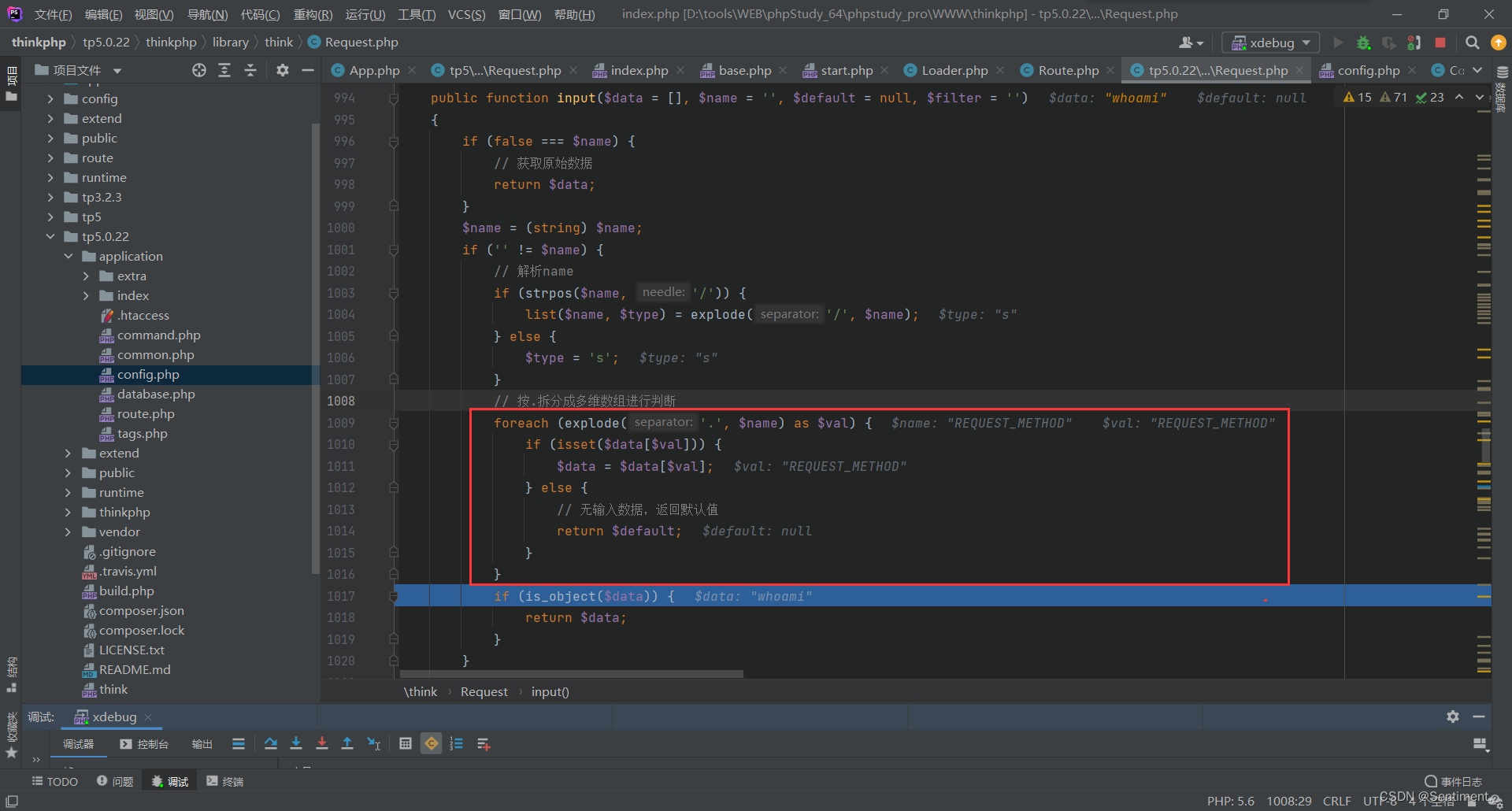Collapse all in the project tree

[250, 71]
